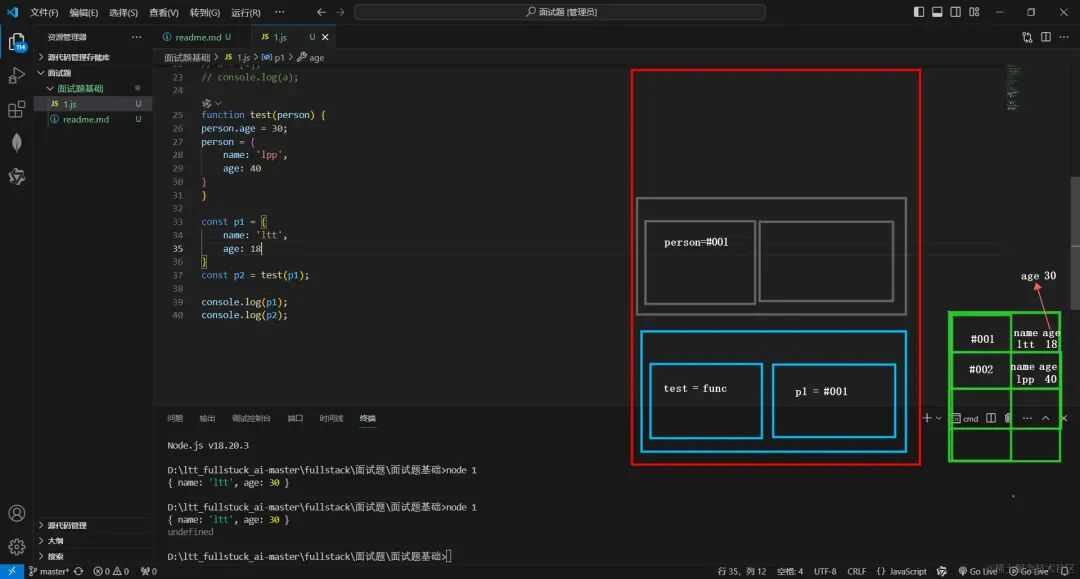
Task: Toggle secondary side bar visibility
Action: 955,12
